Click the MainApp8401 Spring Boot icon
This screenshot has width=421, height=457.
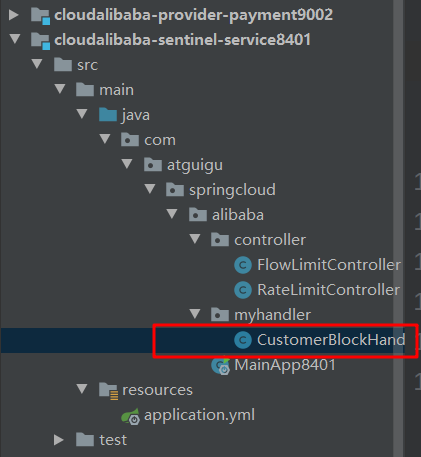[221, 366]
